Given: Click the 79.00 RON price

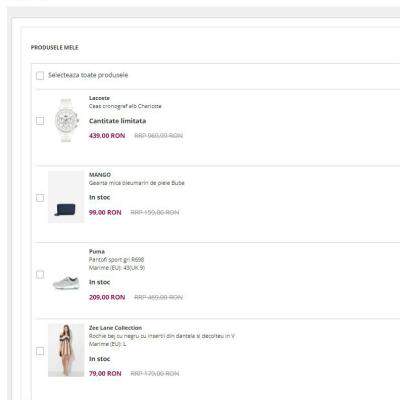Looking at the screenshot, I should [105, 373].
